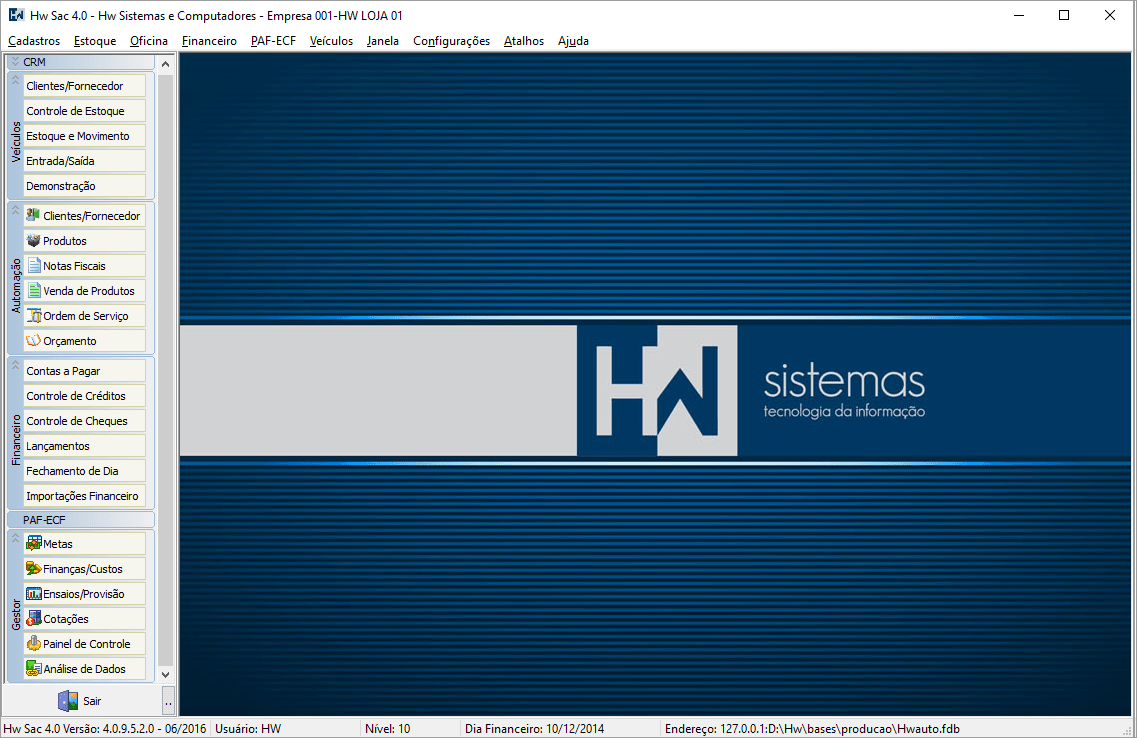Select the Demonstração button

(84, 186)
